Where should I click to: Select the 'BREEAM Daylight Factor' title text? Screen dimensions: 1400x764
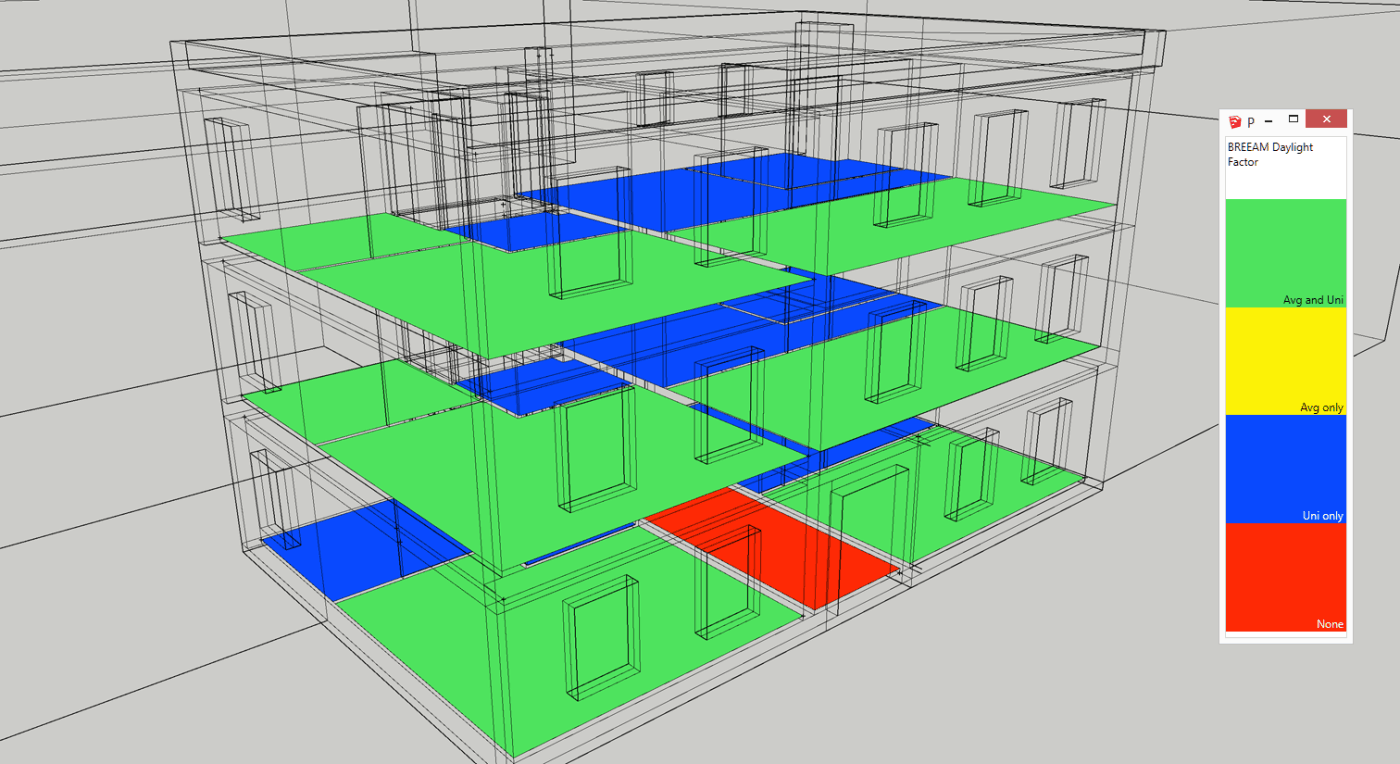(1270, 154)
